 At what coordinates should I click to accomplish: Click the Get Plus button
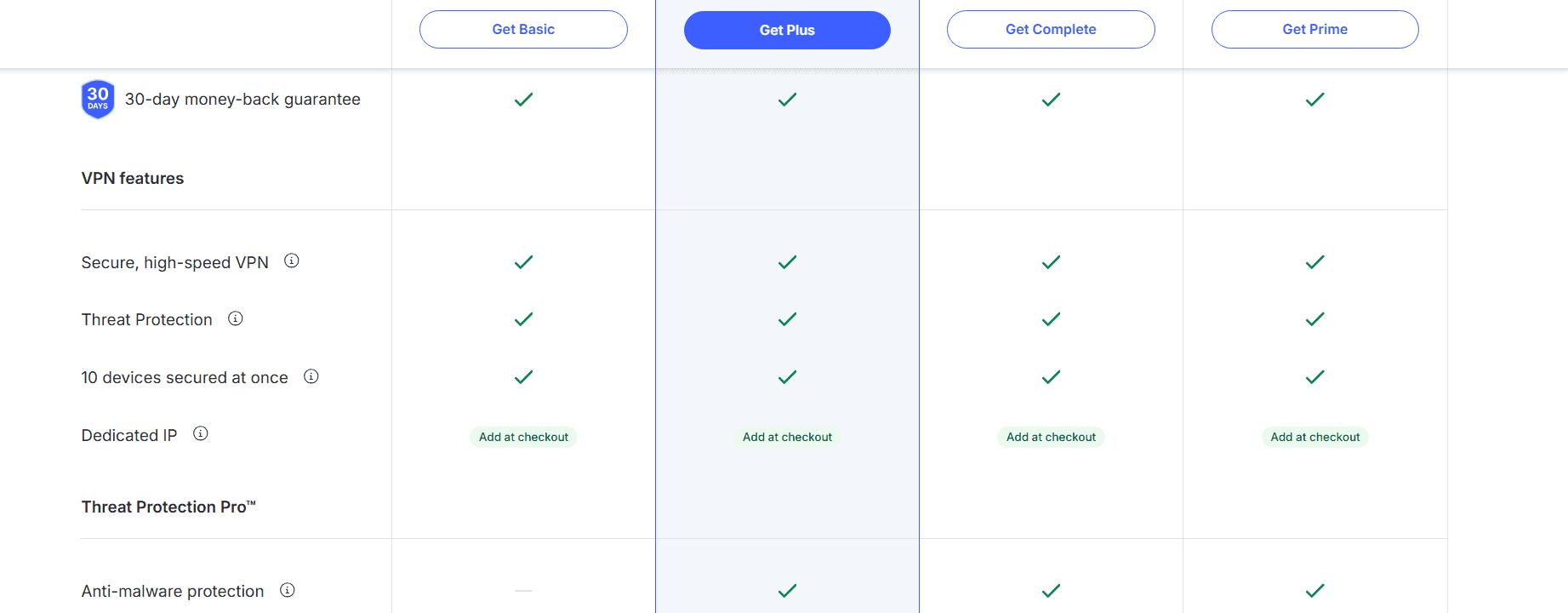[x=787, y=31]
